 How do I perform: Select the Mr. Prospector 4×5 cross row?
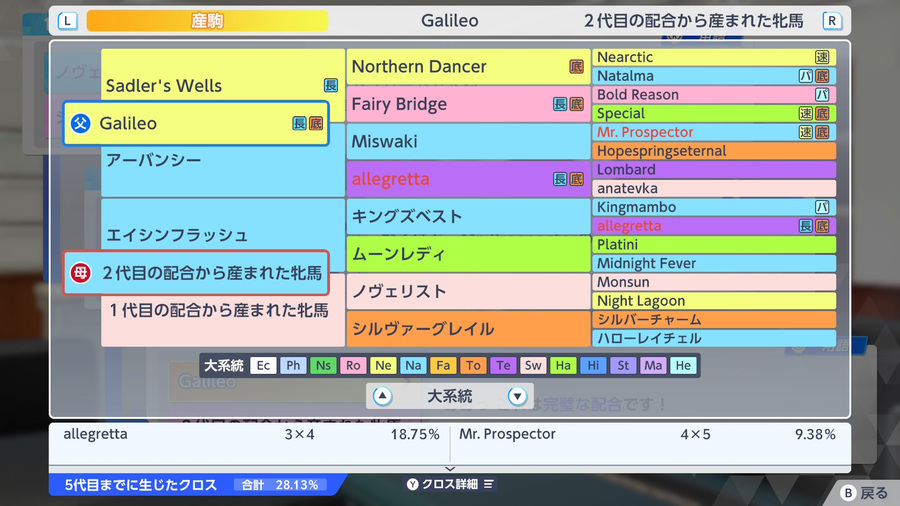click(x=649, y=434)
